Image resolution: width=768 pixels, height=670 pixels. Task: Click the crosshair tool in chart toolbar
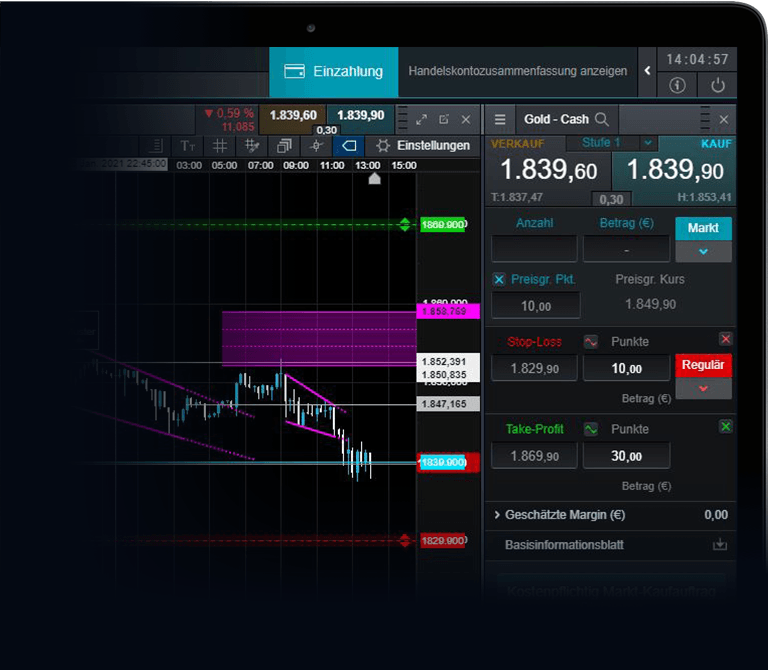click(316, 145)
